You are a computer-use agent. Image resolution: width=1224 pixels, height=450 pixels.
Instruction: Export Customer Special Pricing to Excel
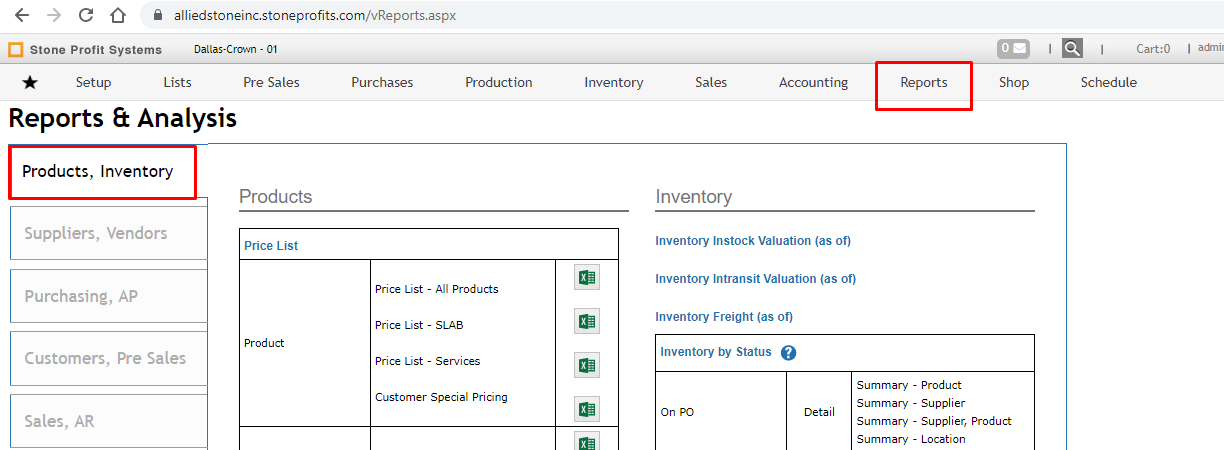587,408
